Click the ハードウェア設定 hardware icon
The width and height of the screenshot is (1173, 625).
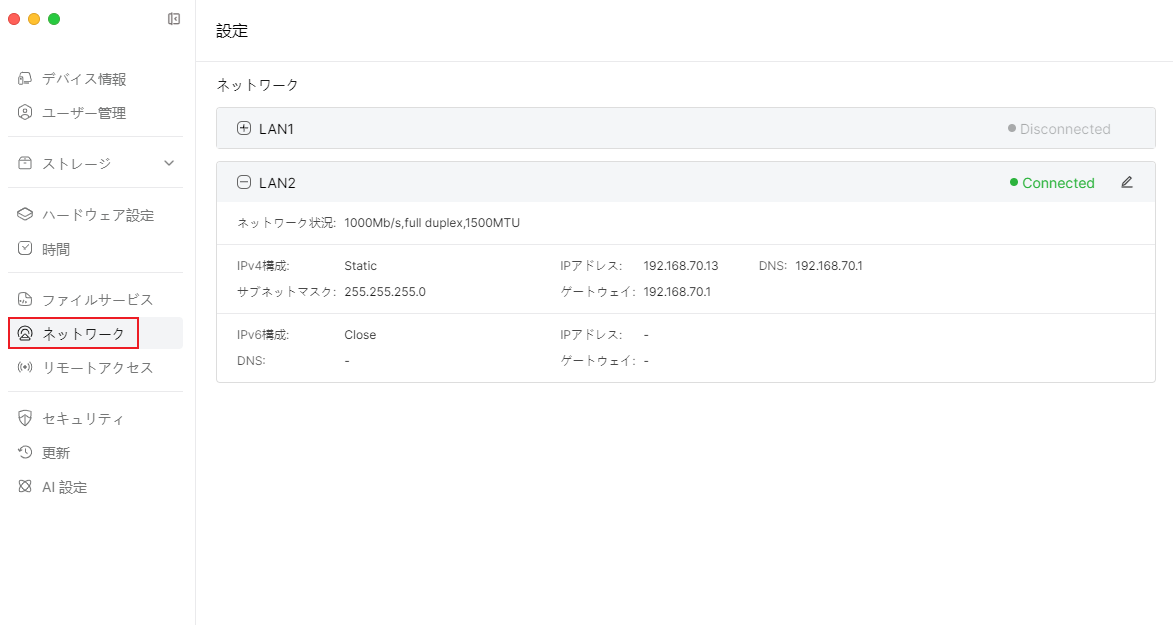(x=25, y=215)
